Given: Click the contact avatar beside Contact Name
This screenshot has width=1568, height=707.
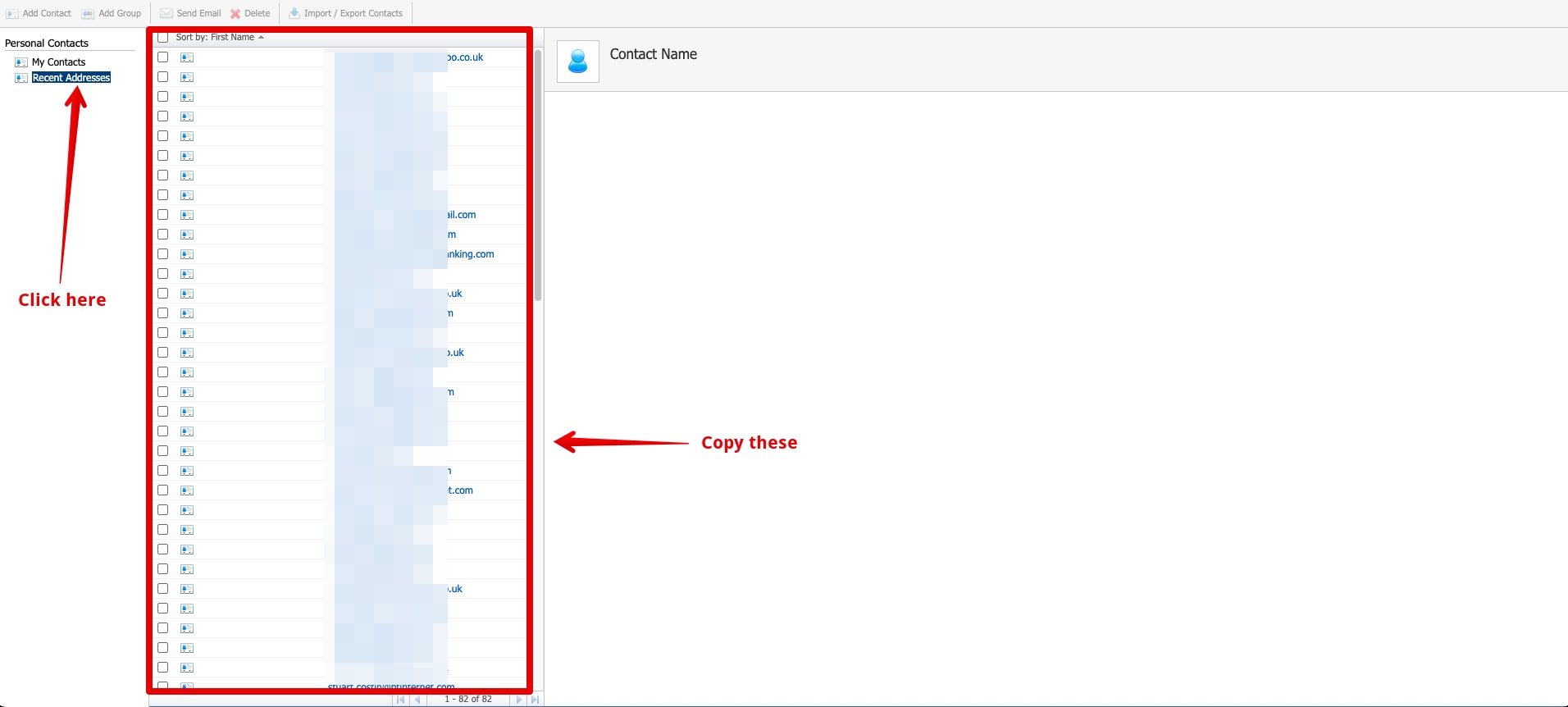Looking at the screenshot, I should point(578,62).
